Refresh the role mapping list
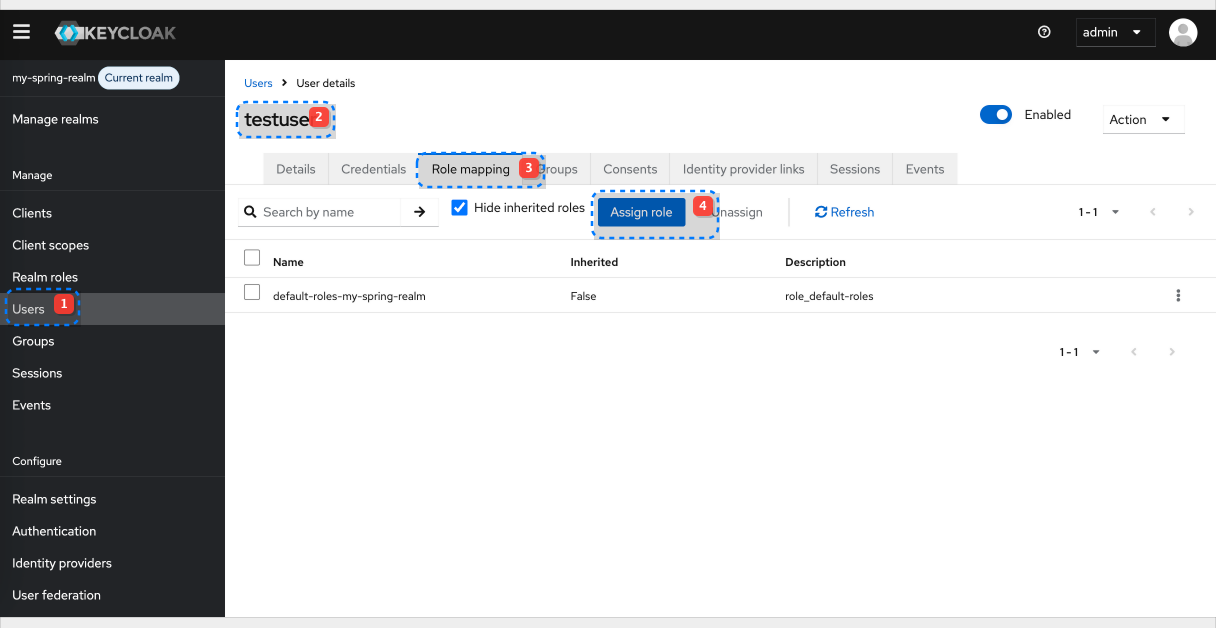 point(844,211)
